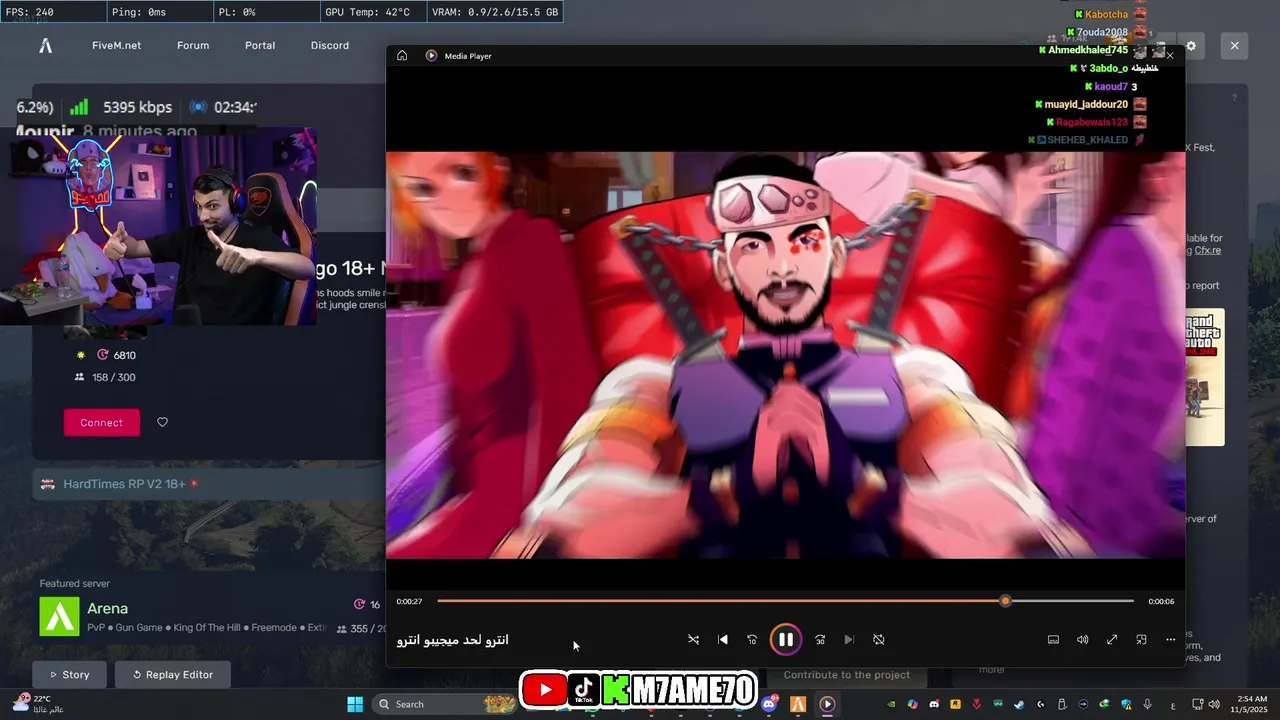Open safely remove hardware USB tray icon
The image size is (1280, 720).
(x=1062, y=704)
